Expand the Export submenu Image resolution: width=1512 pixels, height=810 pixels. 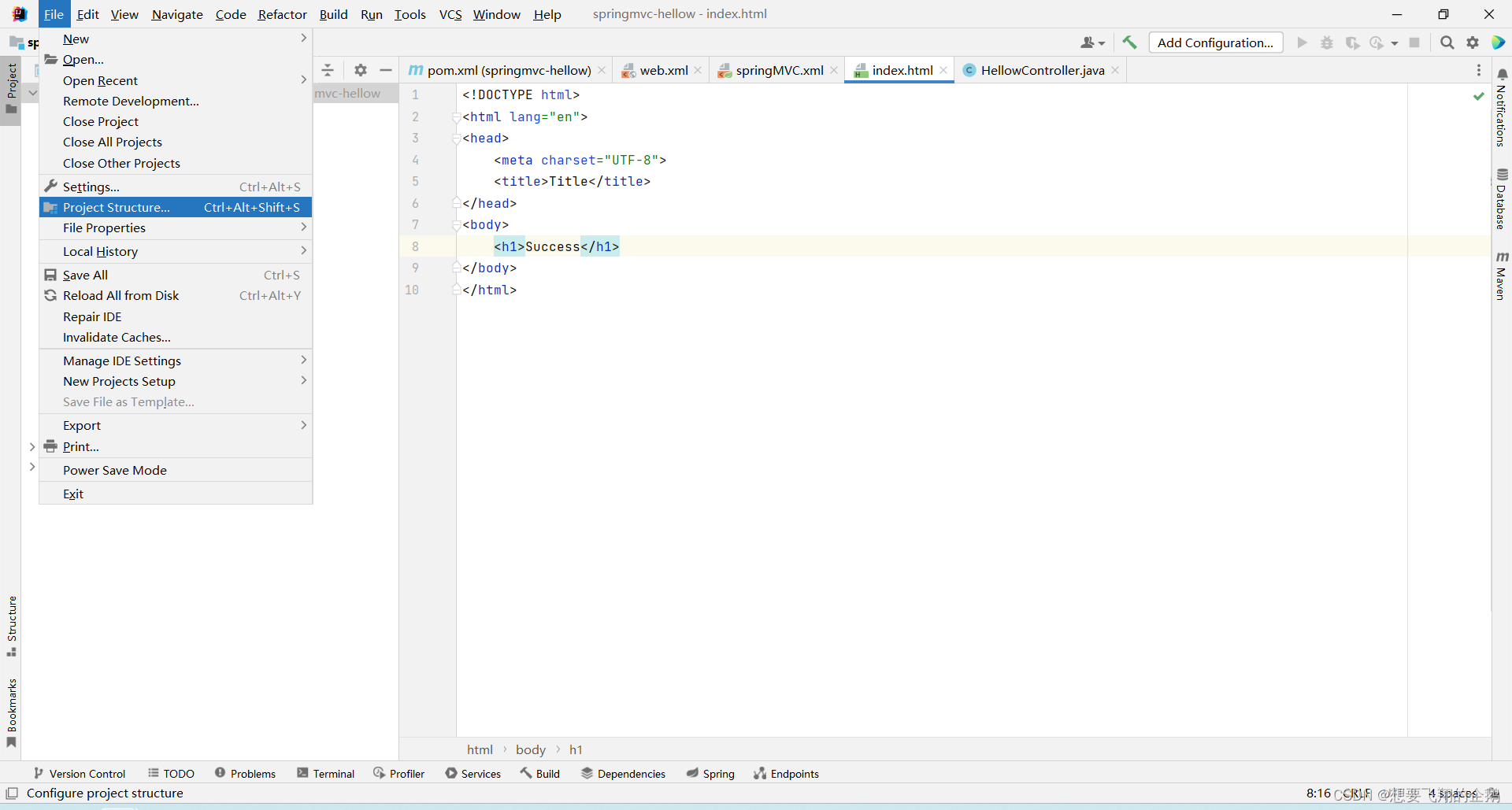(x=176, y=425)
